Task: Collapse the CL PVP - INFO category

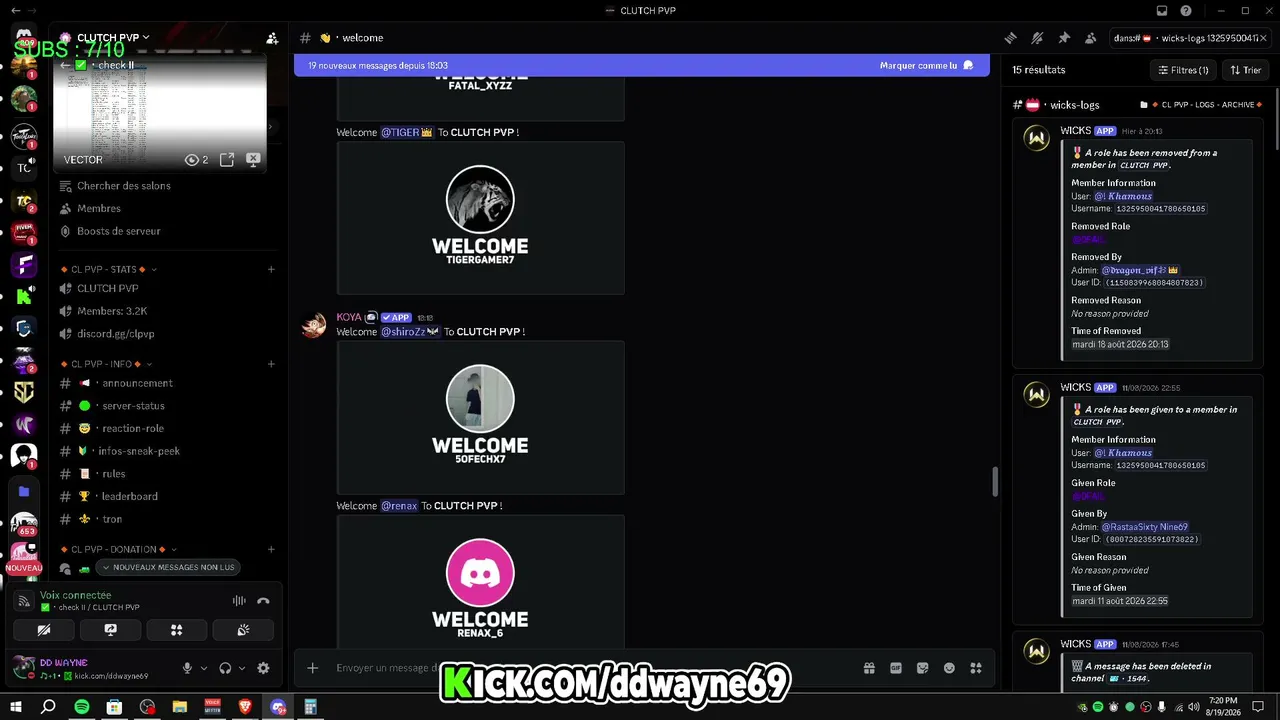Action: coord(106,364)
